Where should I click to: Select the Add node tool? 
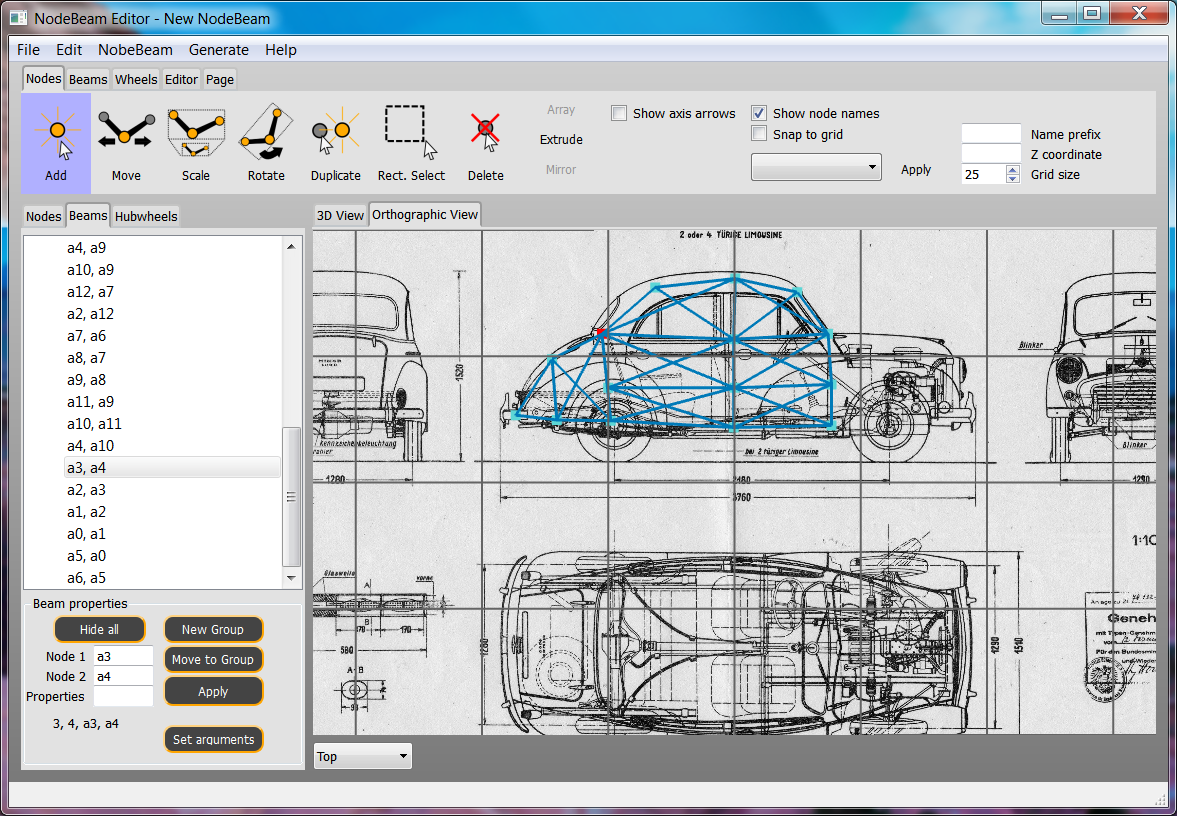pyautogui.click(x=56, y=143)
